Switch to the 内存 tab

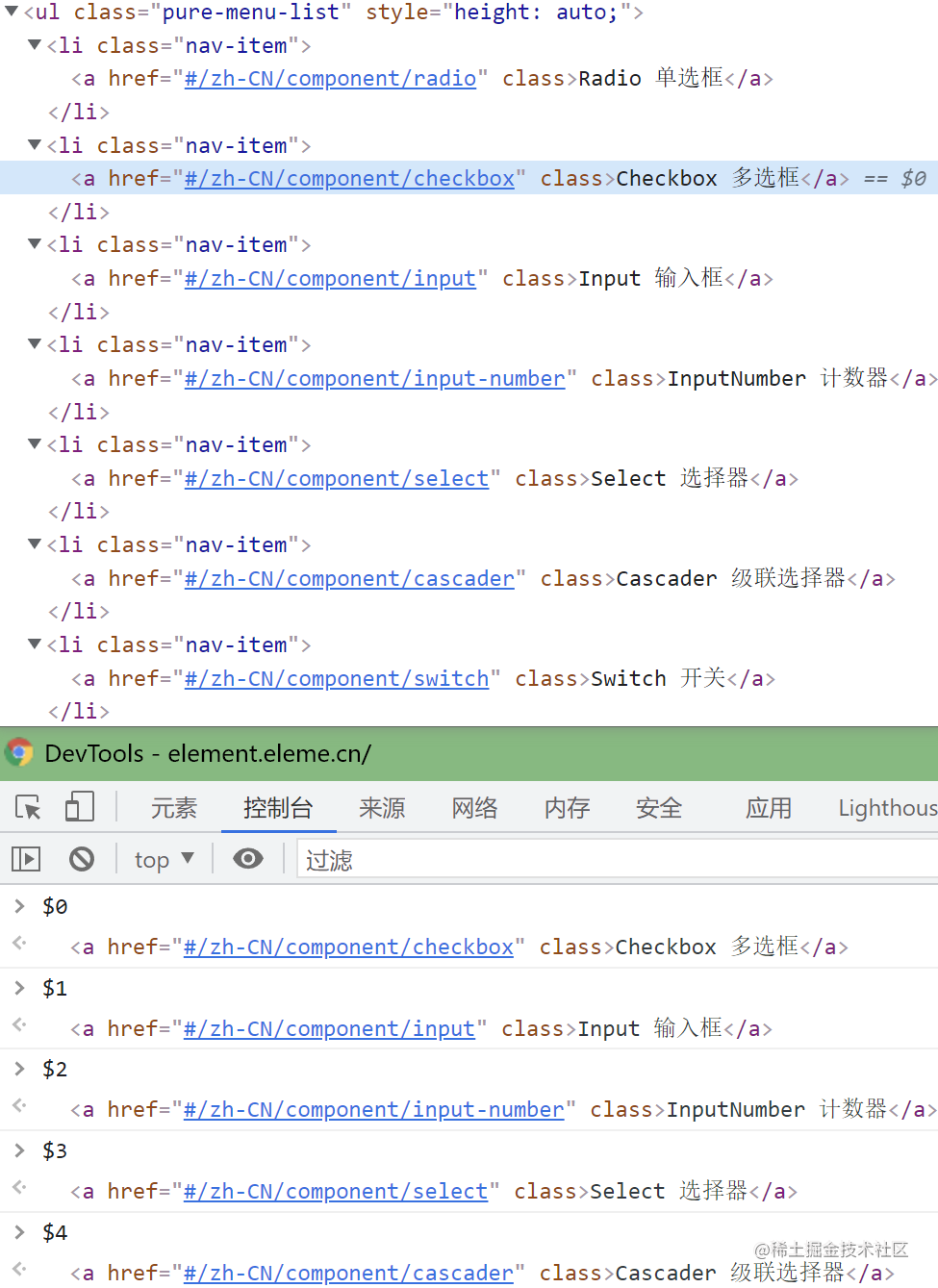[x=568, y=808]
